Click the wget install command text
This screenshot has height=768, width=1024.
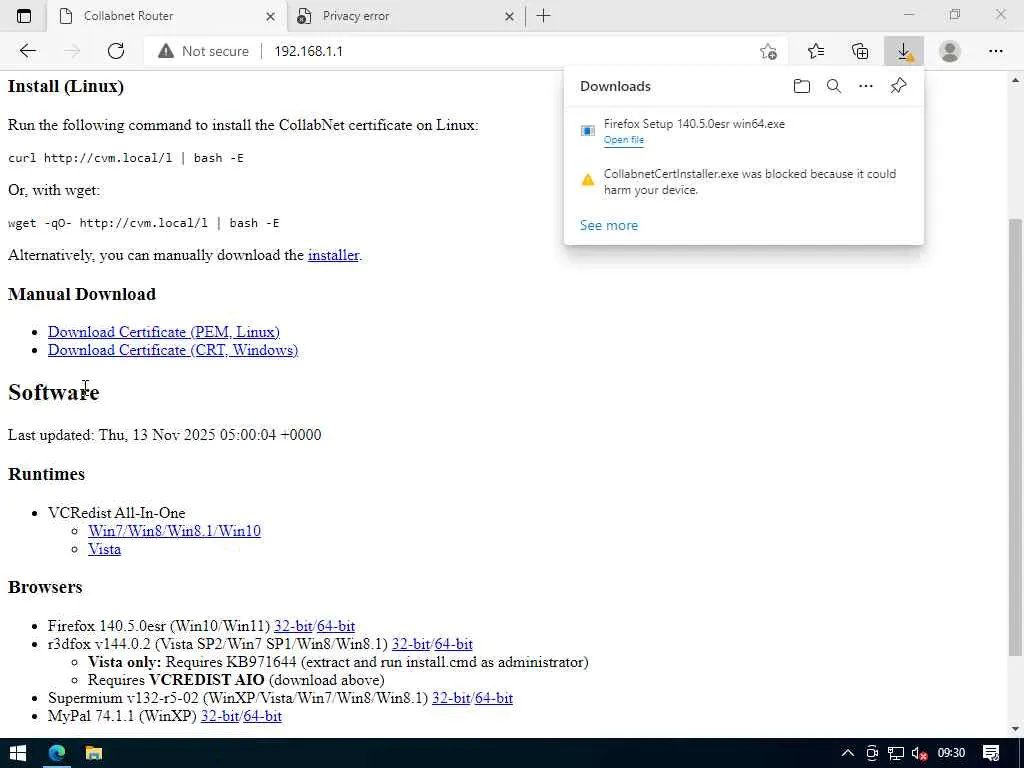pos(143,223)
